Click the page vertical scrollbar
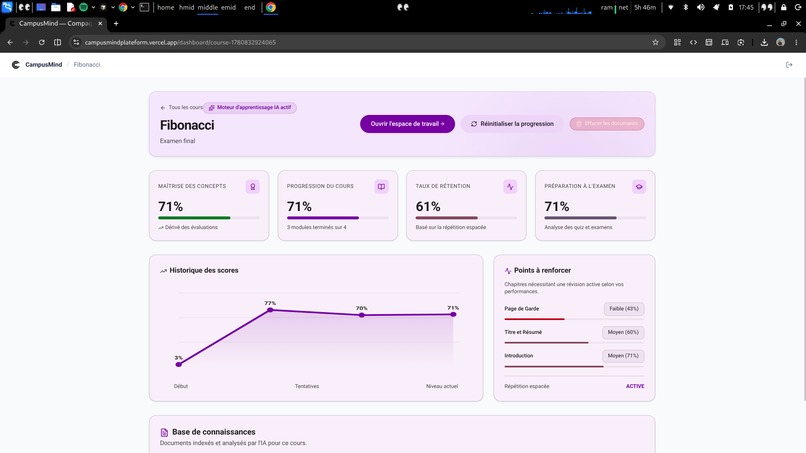The image size is (806, 453). point(804,239)
